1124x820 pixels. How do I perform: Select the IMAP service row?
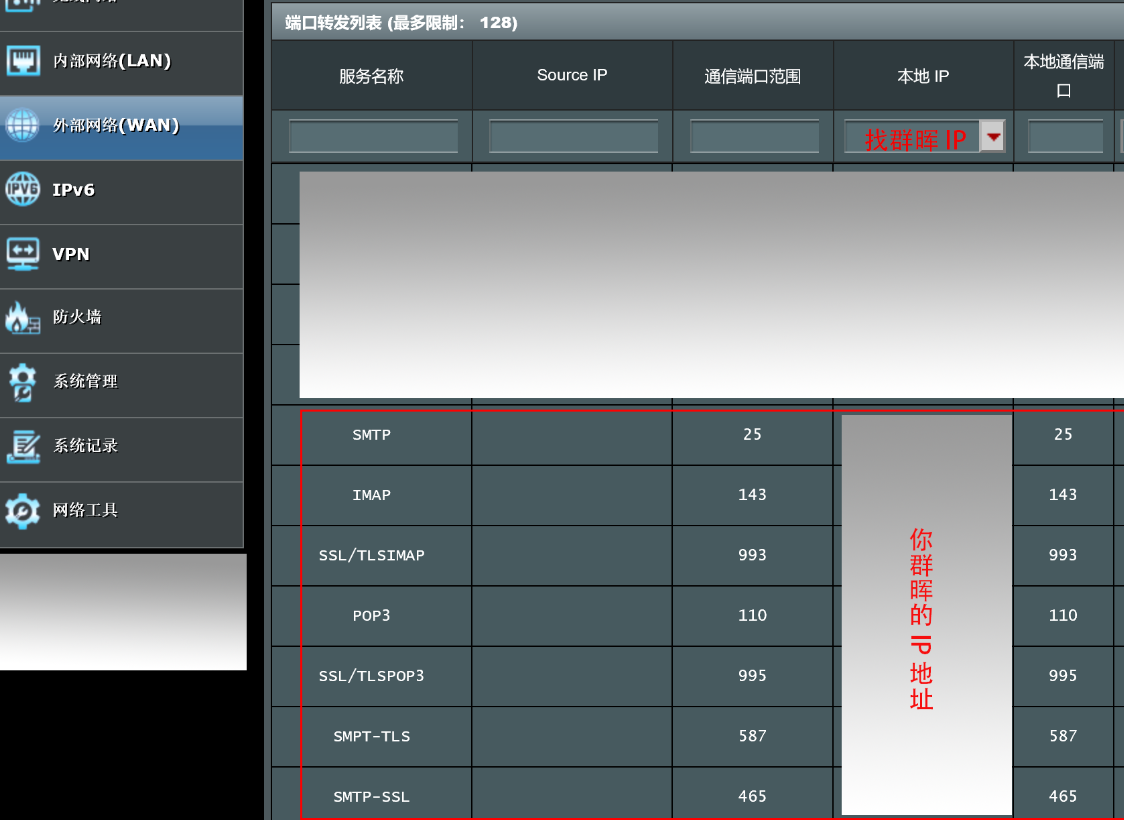pyautogui.click(x=371, y=495)
